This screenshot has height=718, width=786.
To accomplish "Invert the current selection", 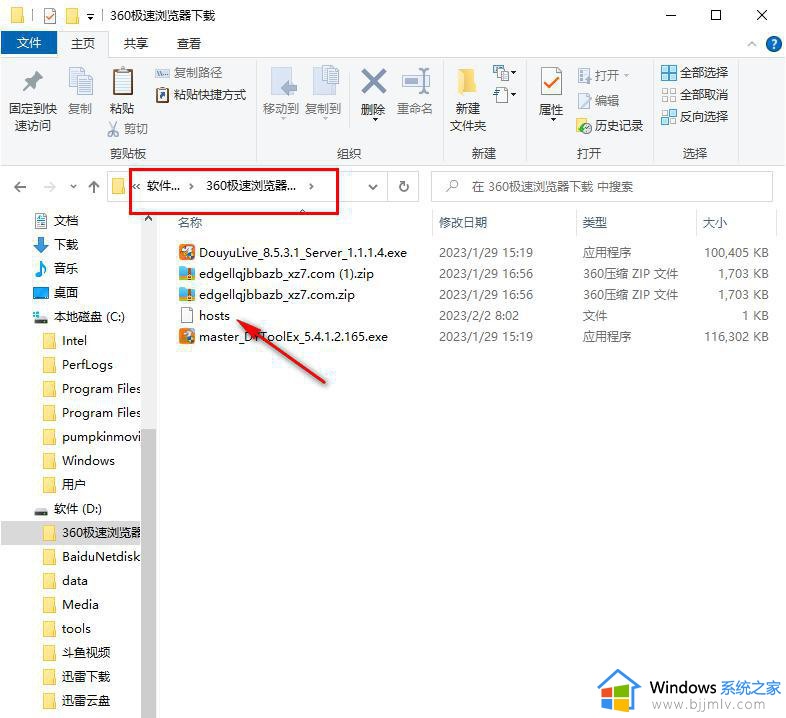I will 694,117.
